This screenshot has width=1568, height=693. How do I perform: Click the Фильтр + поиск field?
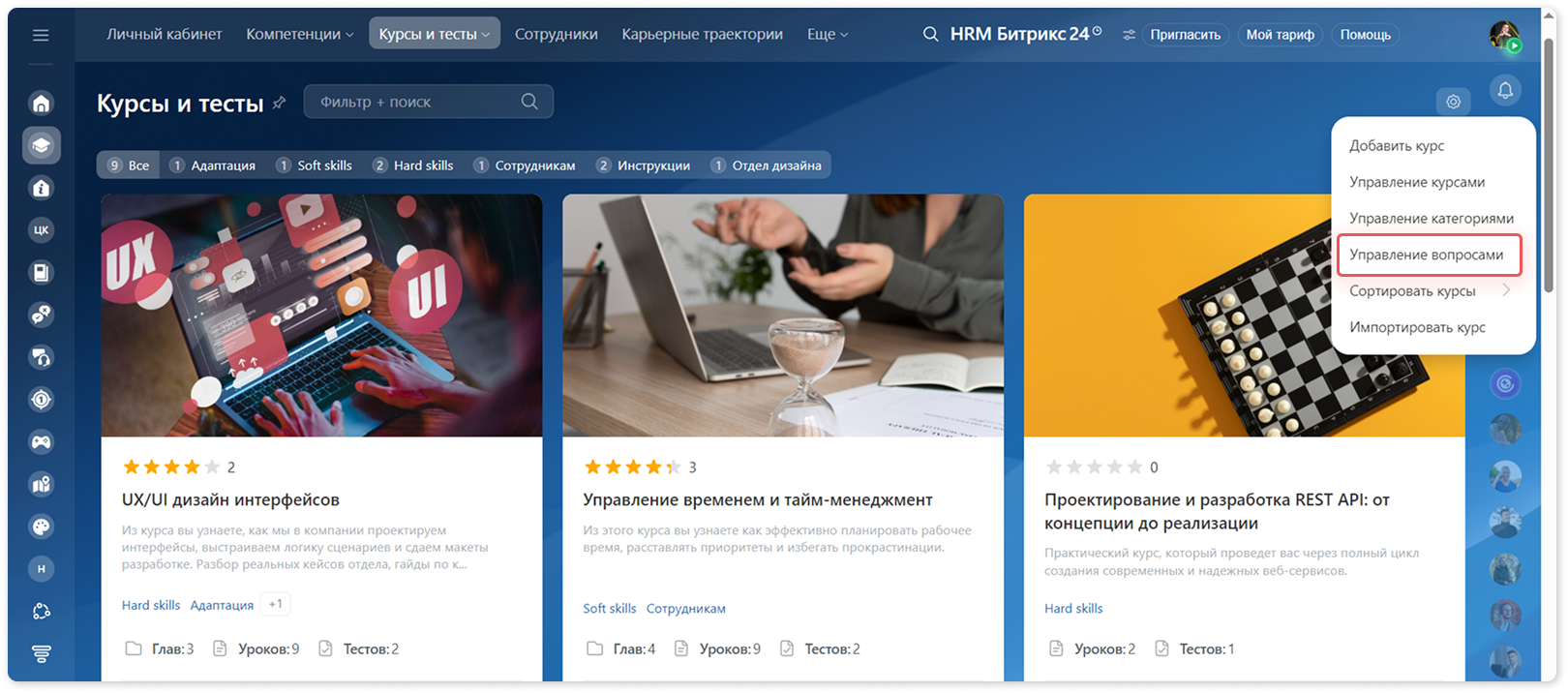click(x=428, y=102)
